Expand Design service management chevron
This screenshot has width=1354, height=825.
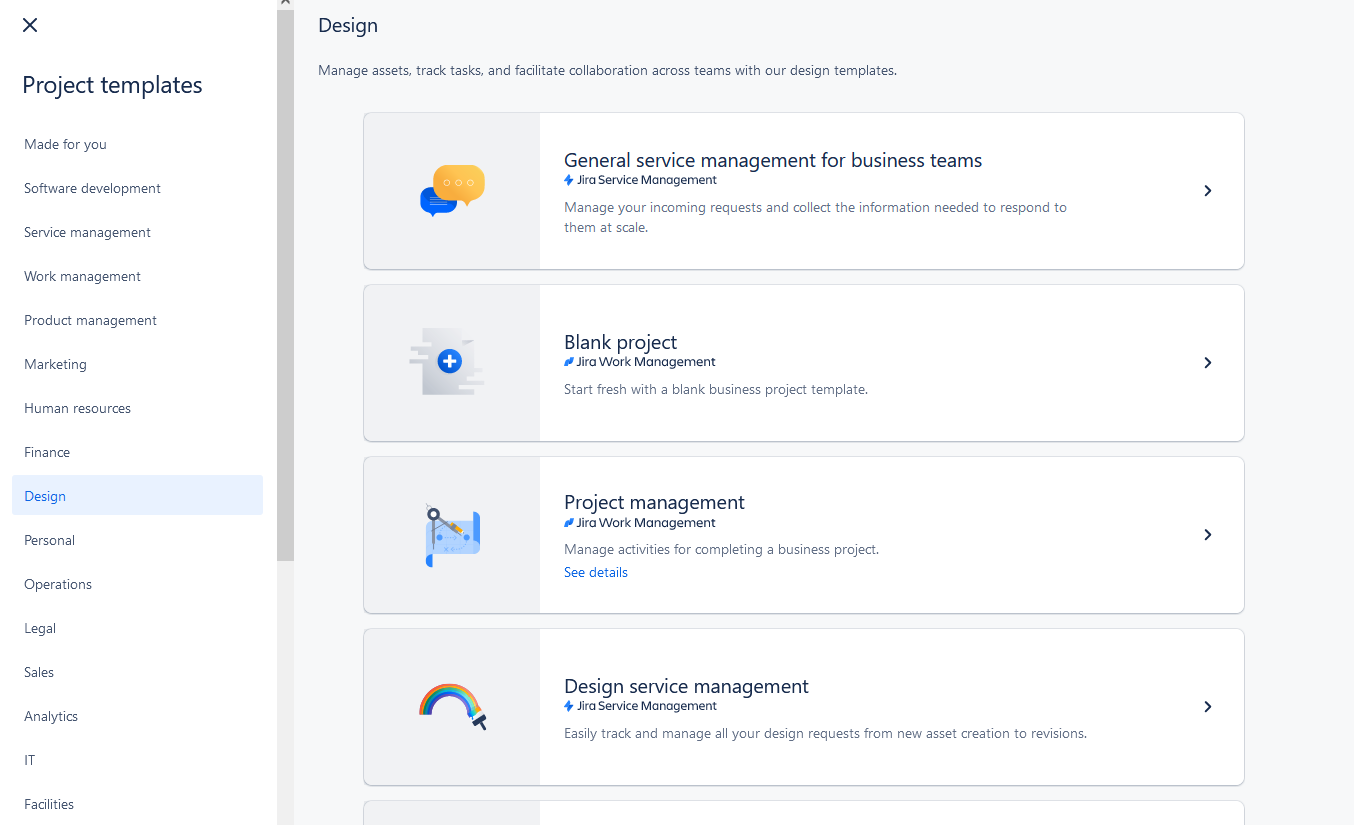[x=1208, y=707]
